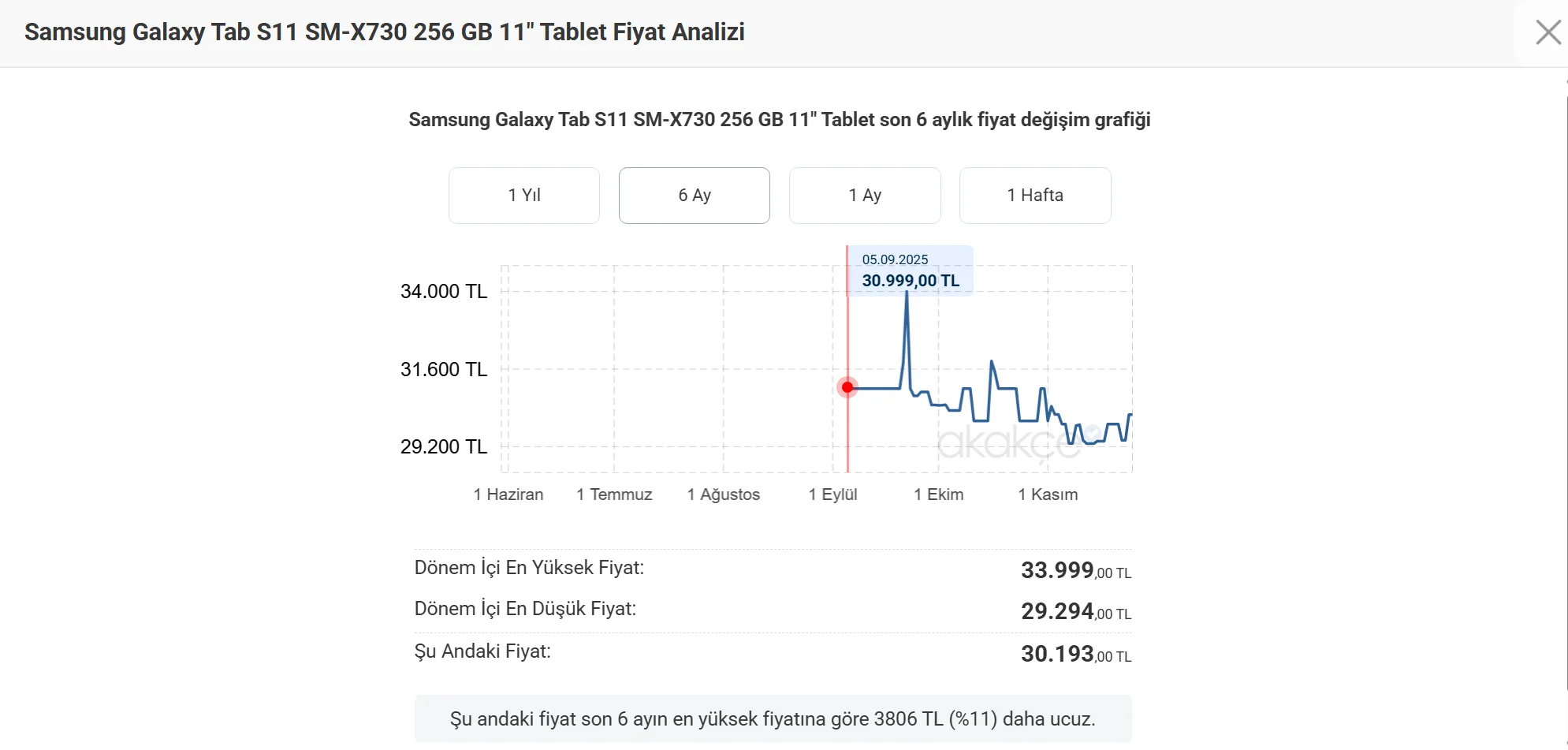Select the 1 Kasım axis label
The height and width of the screenshot is (750, 1568).
click(1048, 494)
